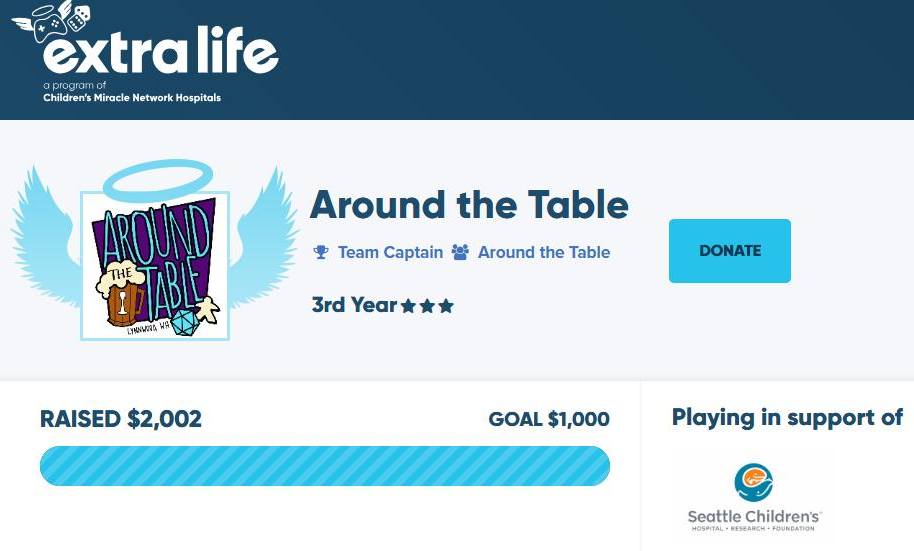
Task: Click the dice icon in the header logo
Action: [x=78, y=18]
